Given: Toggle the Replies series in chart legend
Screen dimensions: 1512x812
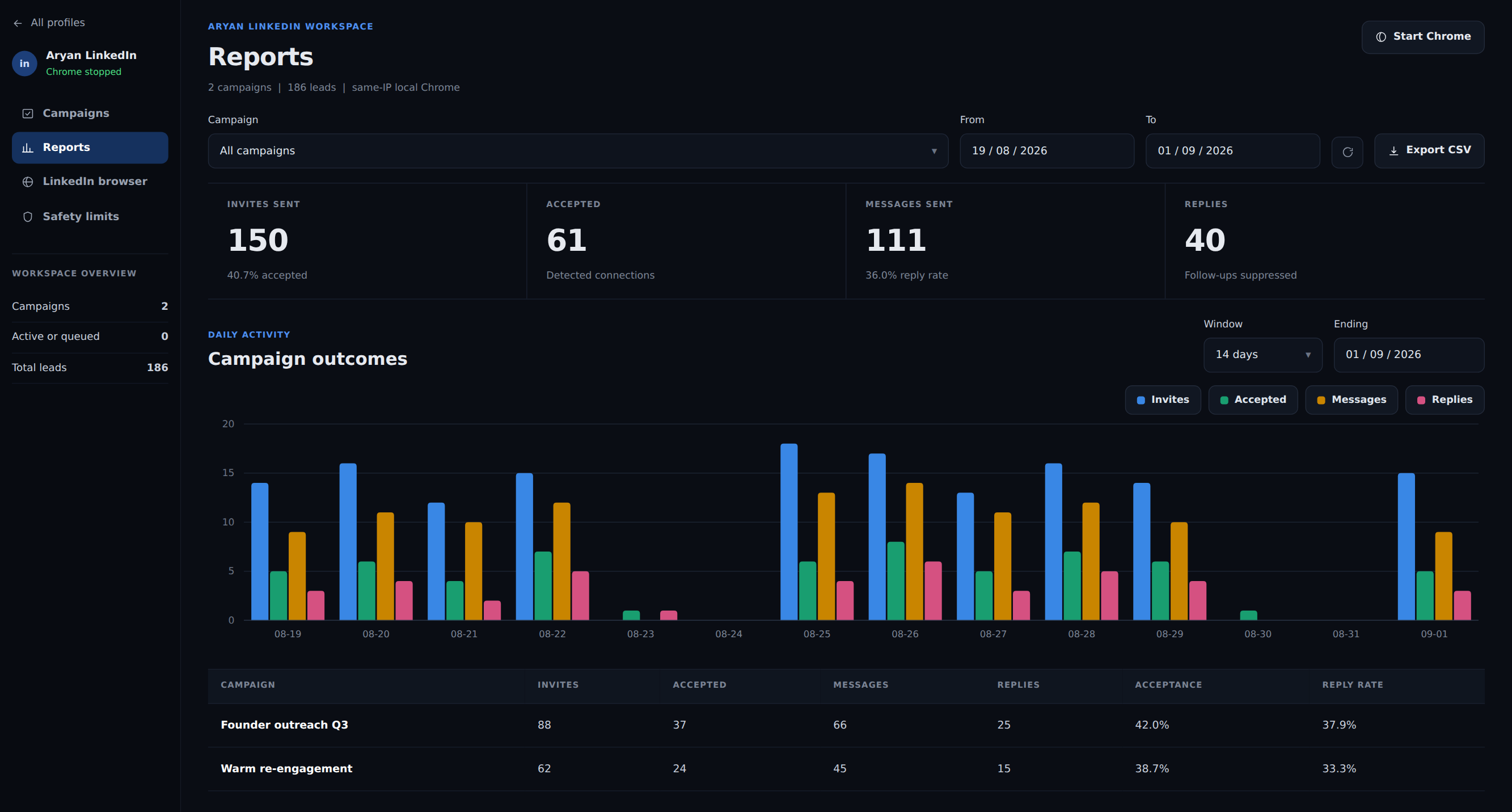Looking at the screenshot, I should pyautogui.click(x=1445, y=400).
